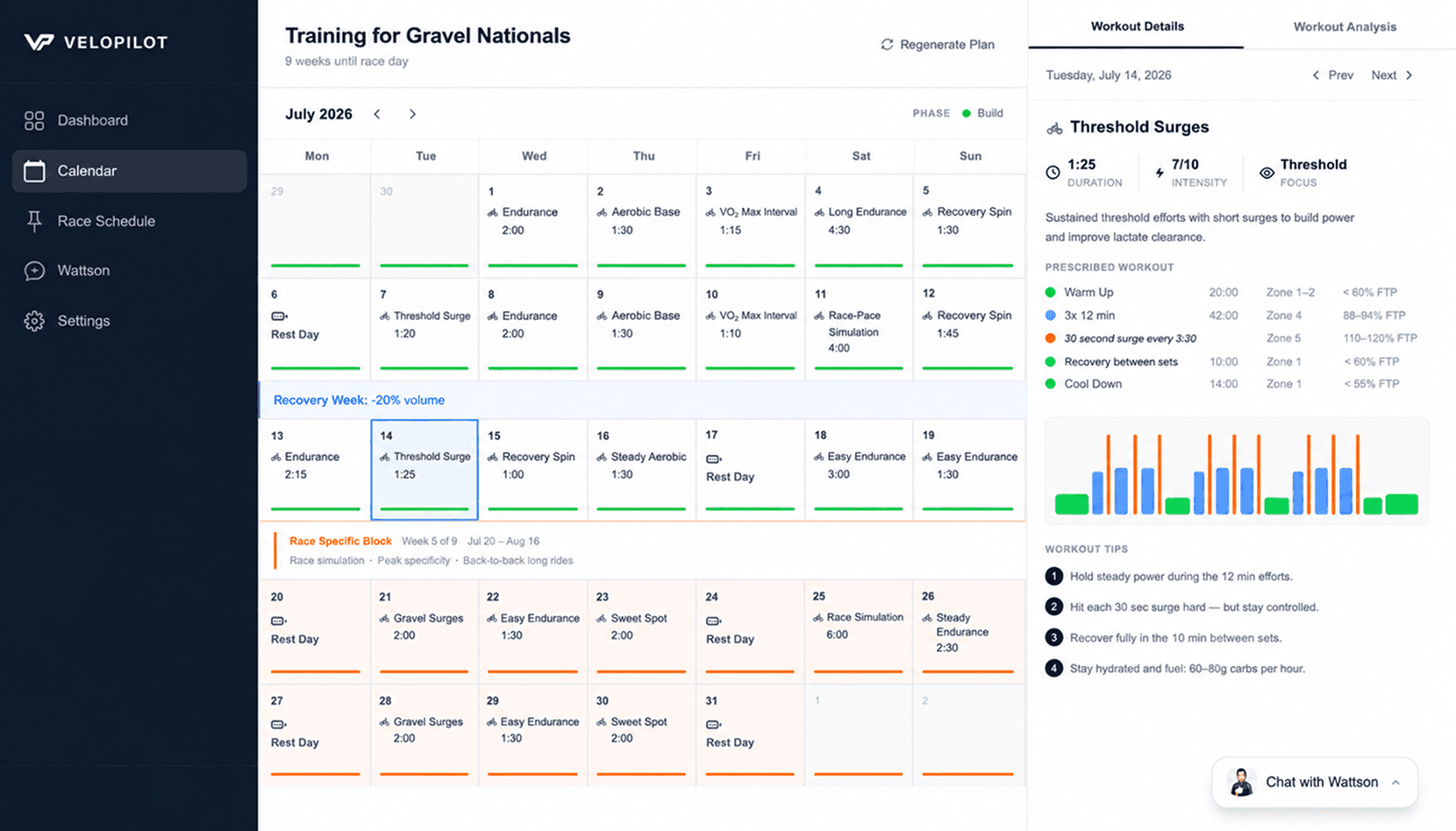
Task: Open Dashboard via its grid icon
Action: [34, 121]
